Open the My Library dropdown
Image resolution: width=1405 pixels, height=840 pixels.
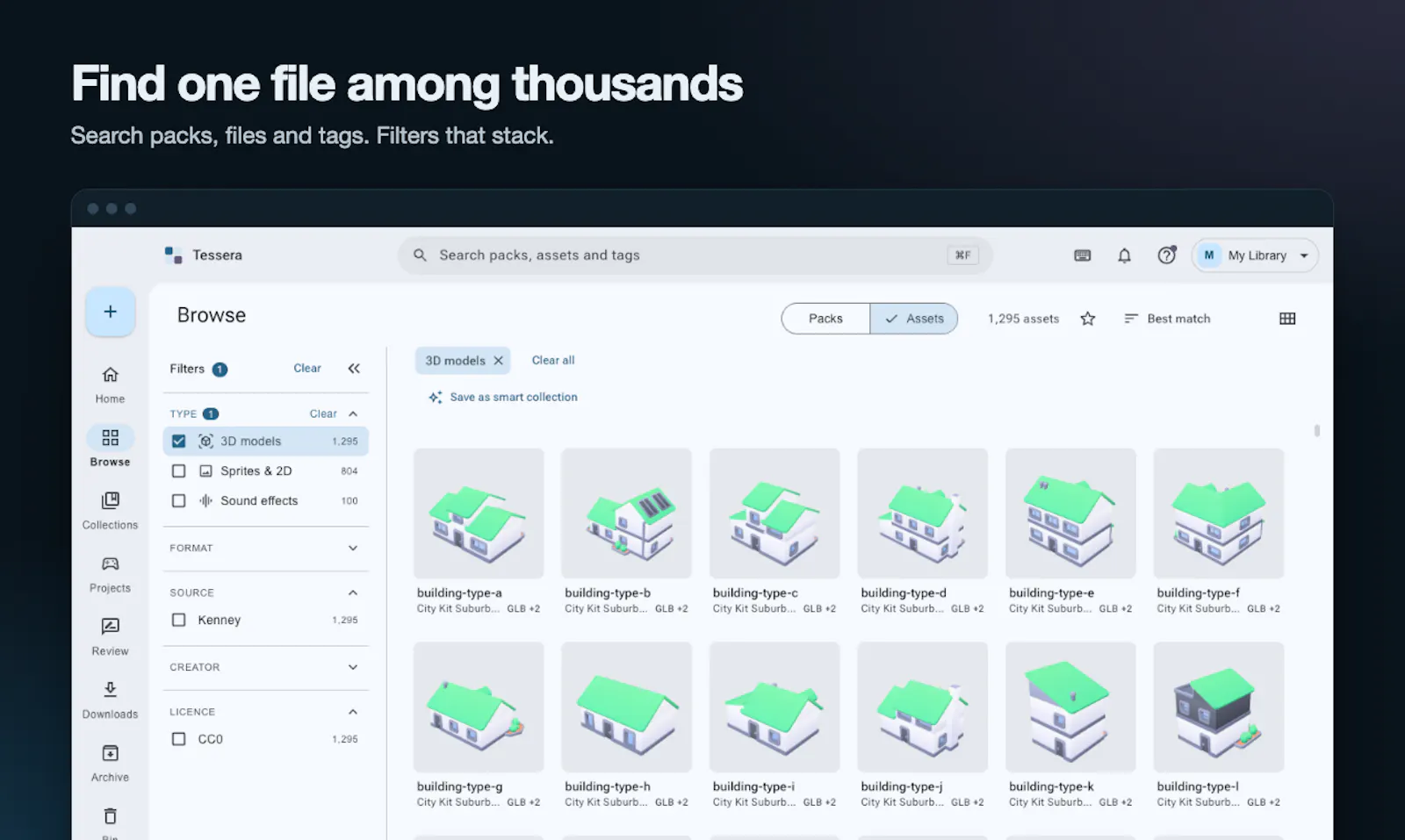(1255, 255)
